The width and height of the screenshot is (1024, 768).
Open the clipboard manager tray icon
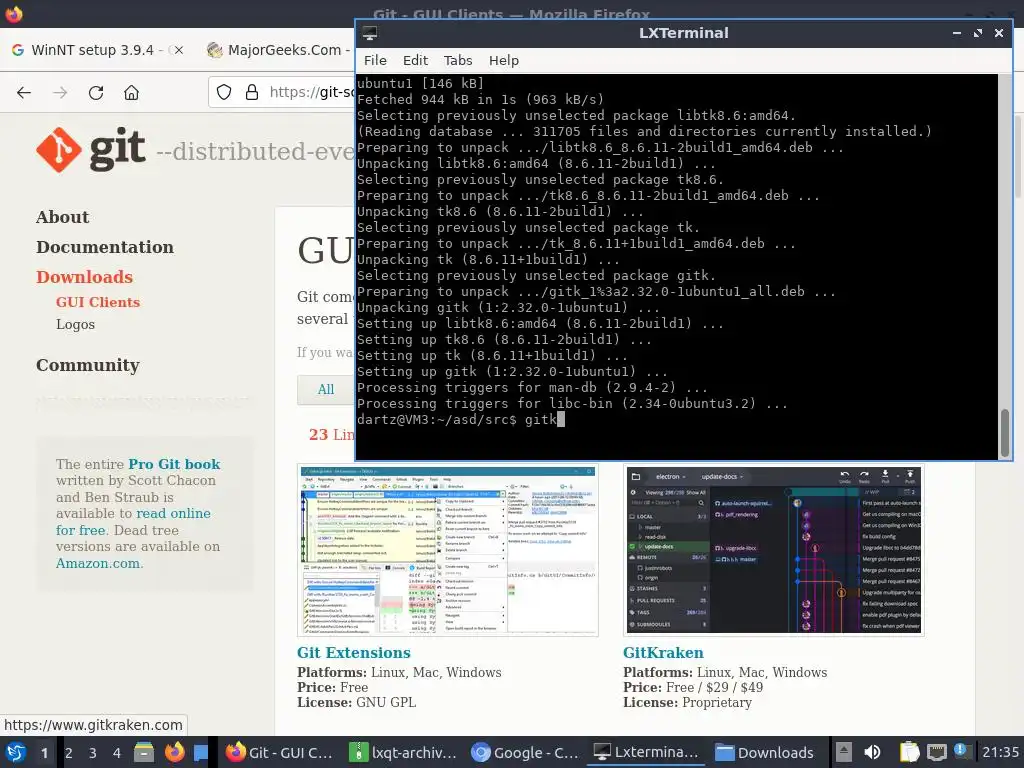(x=909, y=752)
